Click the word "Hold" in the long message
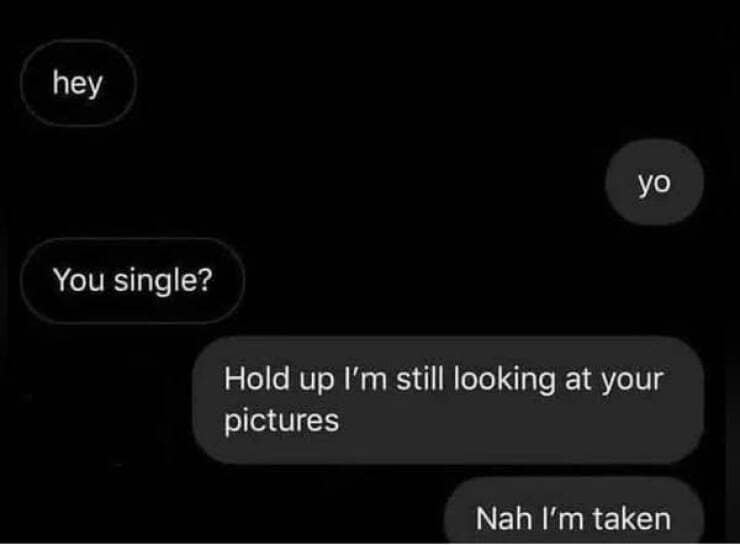 pos(257,378)
